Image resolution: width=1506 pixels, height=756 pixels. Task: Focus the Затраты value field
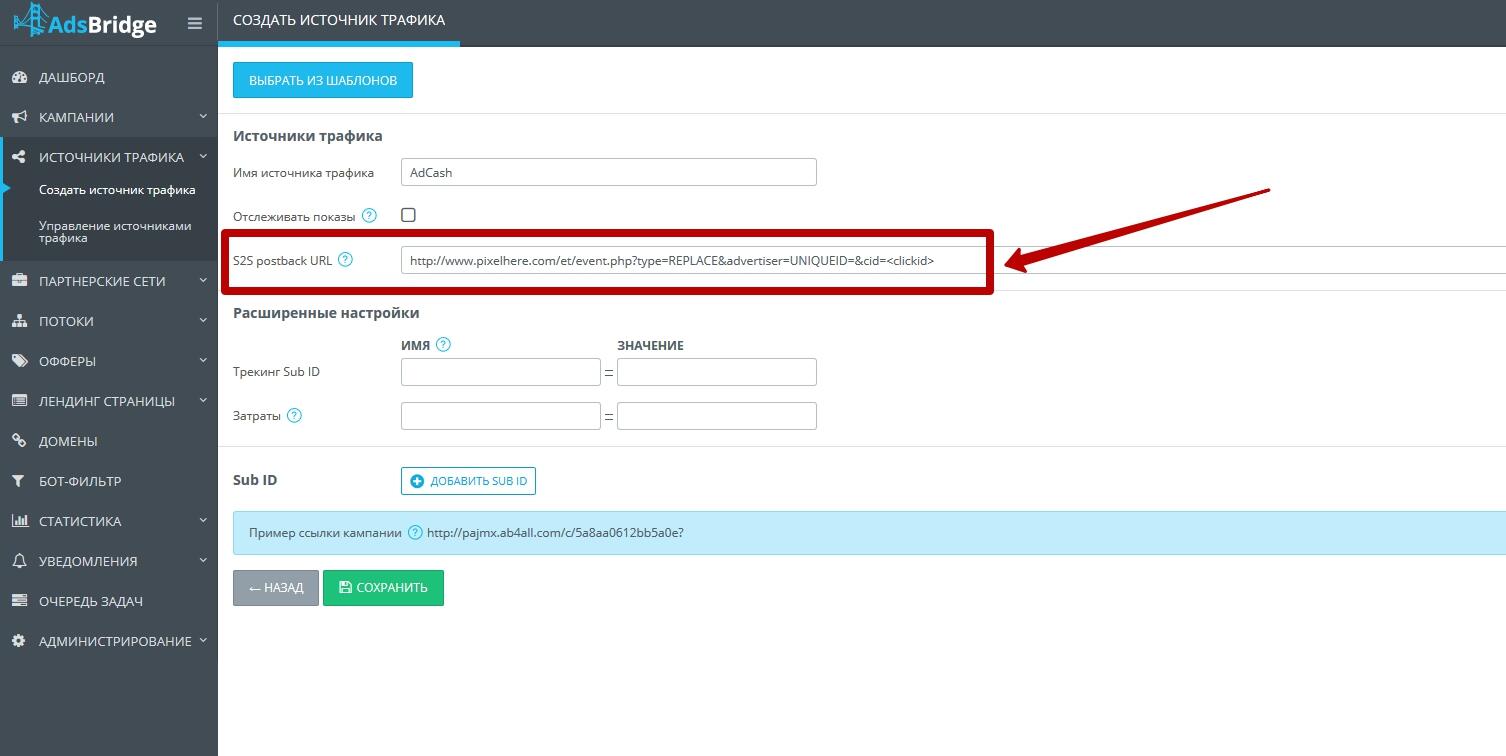click(x=717, y=416)
